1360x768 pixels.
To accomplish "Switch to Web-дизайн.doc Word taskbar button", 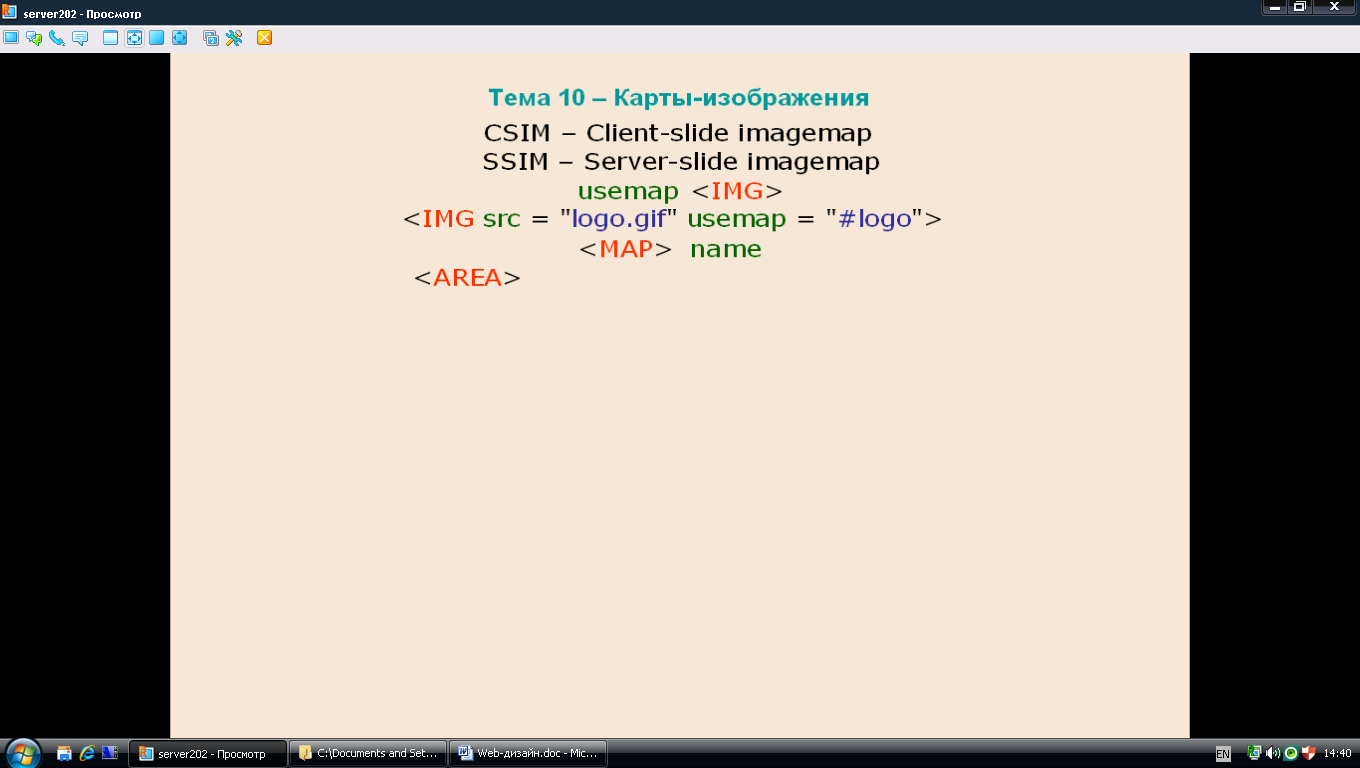I will pos(528,753).
